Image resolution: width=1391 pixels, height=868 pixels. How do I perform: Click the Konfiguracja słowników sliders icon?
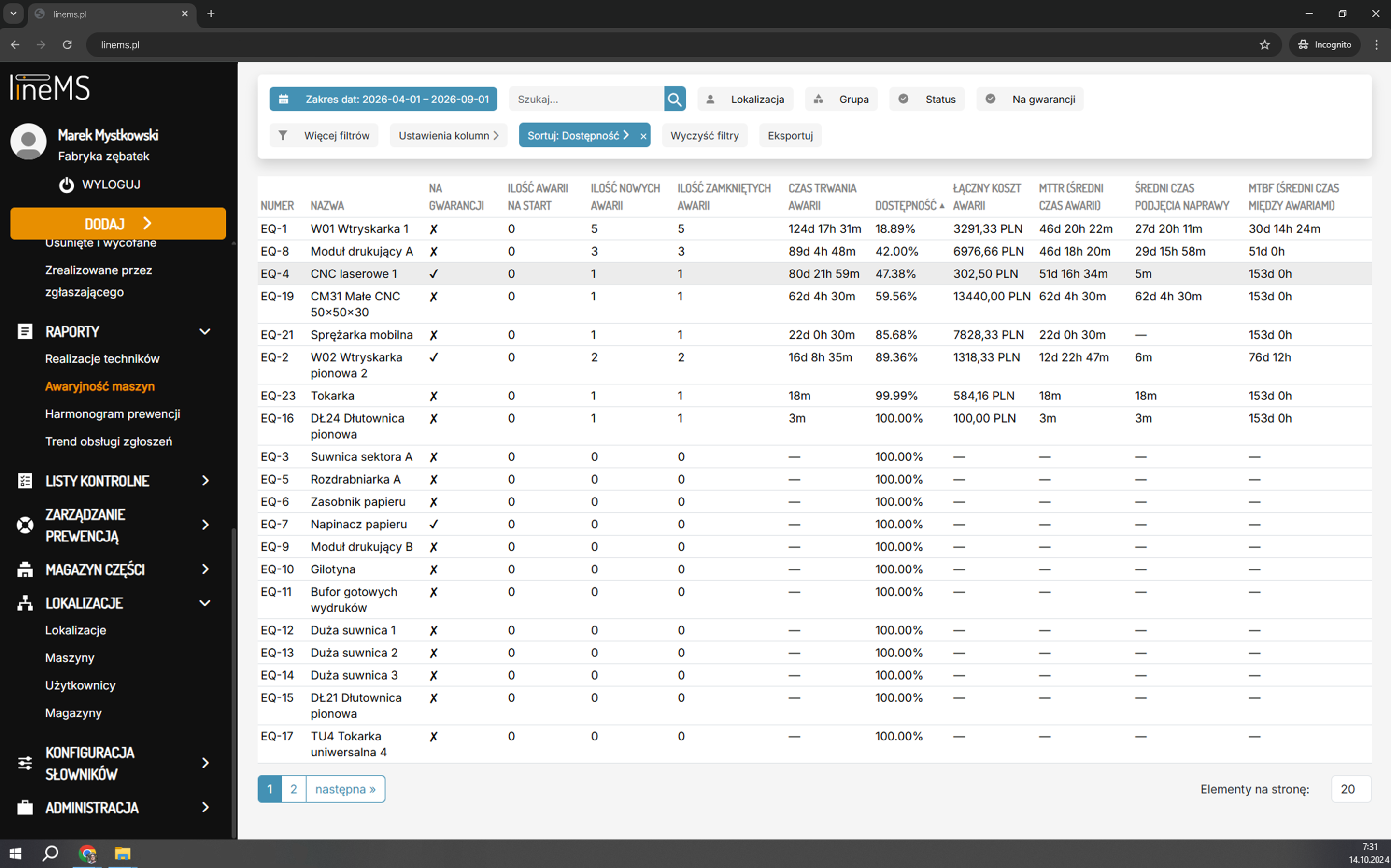click(x=25, y=763)
